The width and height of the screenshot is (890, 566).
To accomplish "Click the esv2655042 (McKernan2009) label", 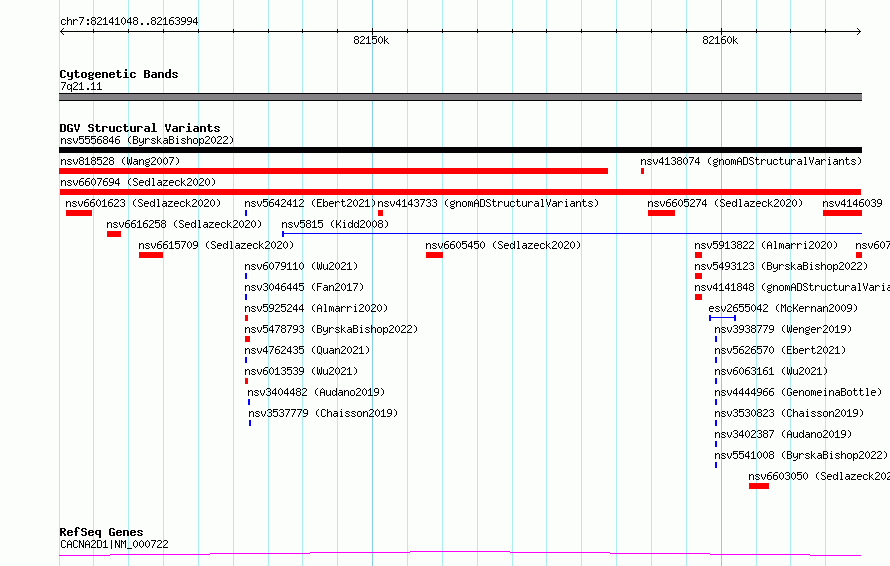I will click(x=783, y=308).
